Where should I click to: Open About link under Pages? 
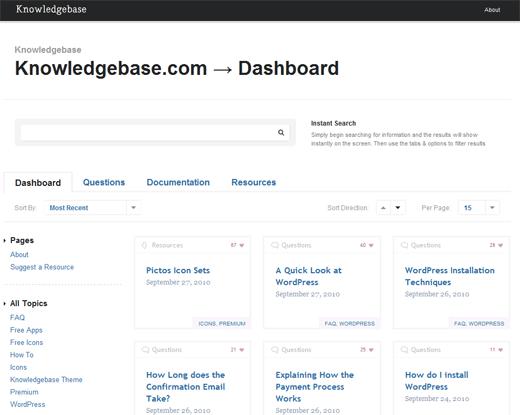19,255
